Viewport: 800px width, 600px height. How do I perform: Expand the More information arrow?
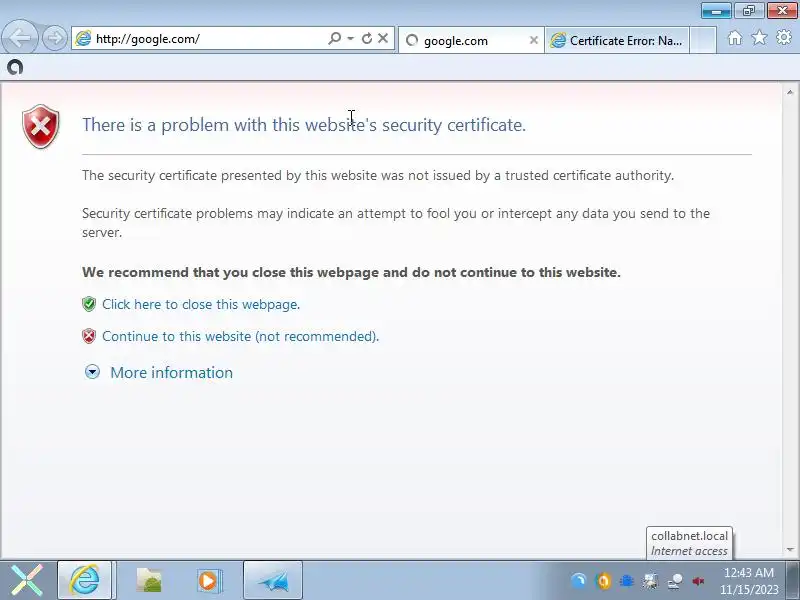point(92,372)
